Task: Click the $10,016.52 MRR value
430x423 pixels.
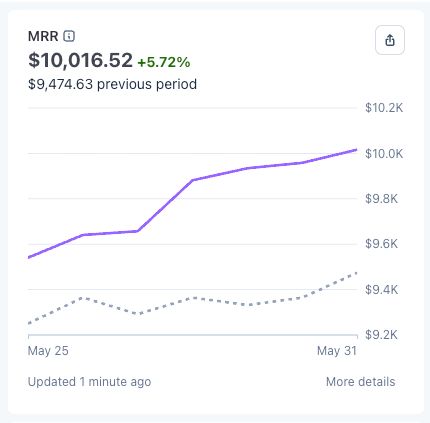Action: tap(80, 60)
